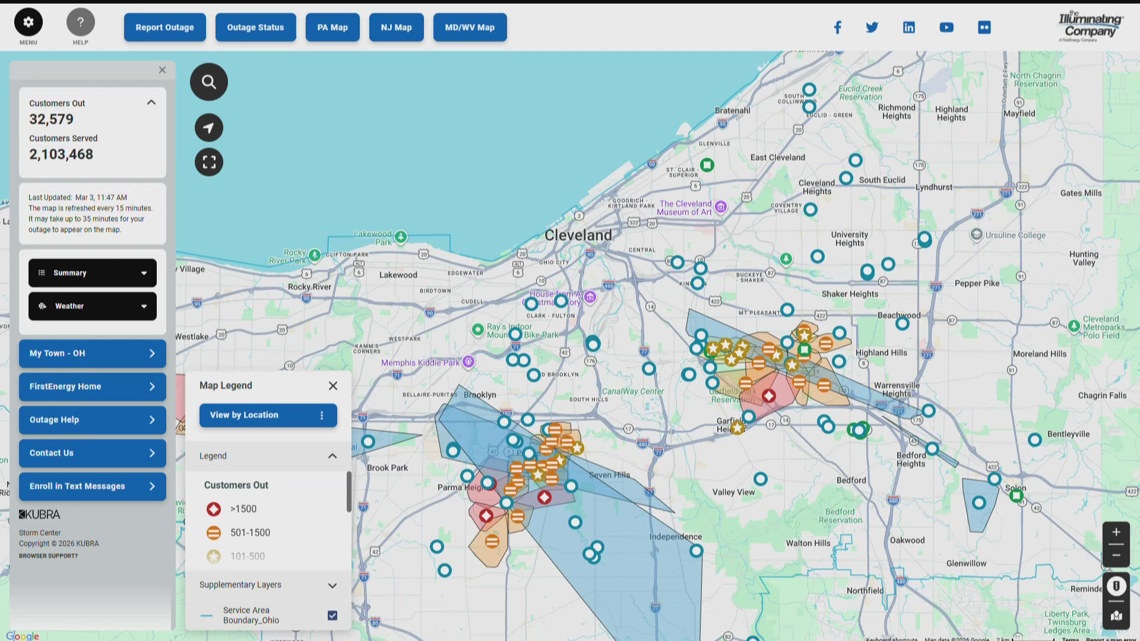Click the Google logo on map
This screenshot has height=641, width=1140.
(x=23, y=636)
